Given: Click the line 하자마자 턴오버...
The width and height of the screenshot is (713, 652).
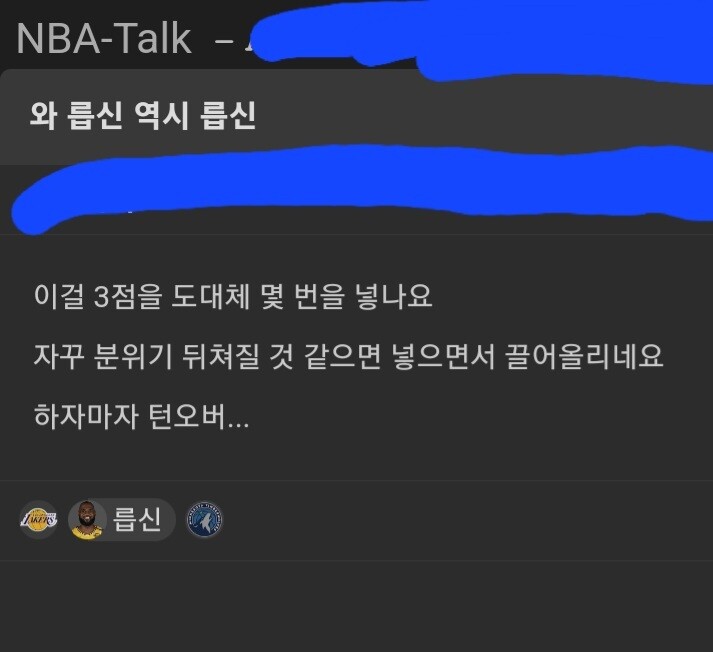Looking at the screenshot, I should pos(141,416).
